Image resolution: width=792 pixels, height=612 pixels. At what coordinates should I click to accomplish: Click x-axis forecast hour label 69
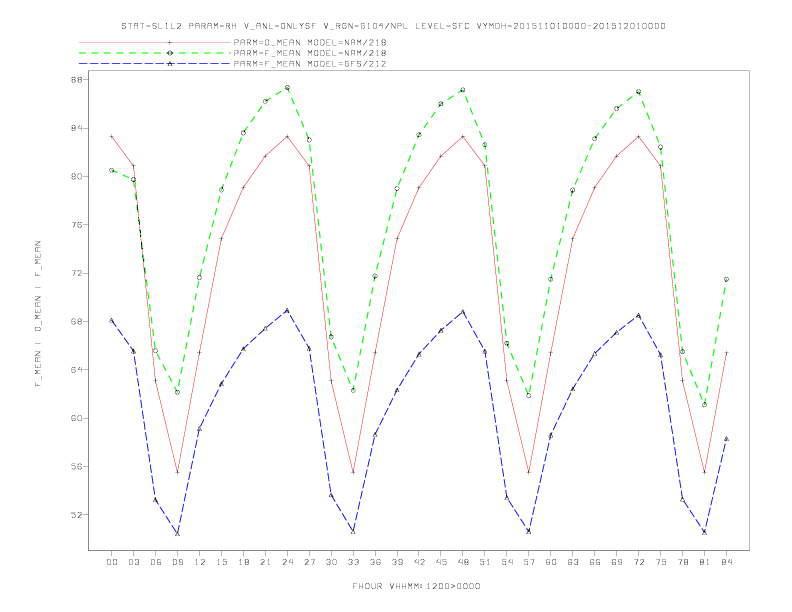tap(617, 562)
